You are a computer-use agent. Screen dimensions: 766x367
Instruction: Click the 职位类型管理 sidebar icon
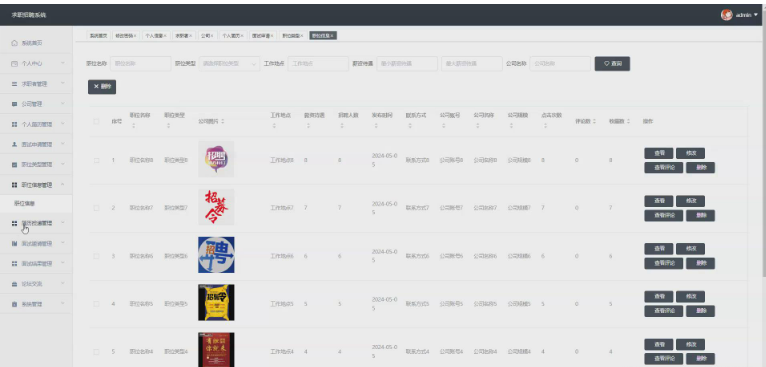point(15,165)
